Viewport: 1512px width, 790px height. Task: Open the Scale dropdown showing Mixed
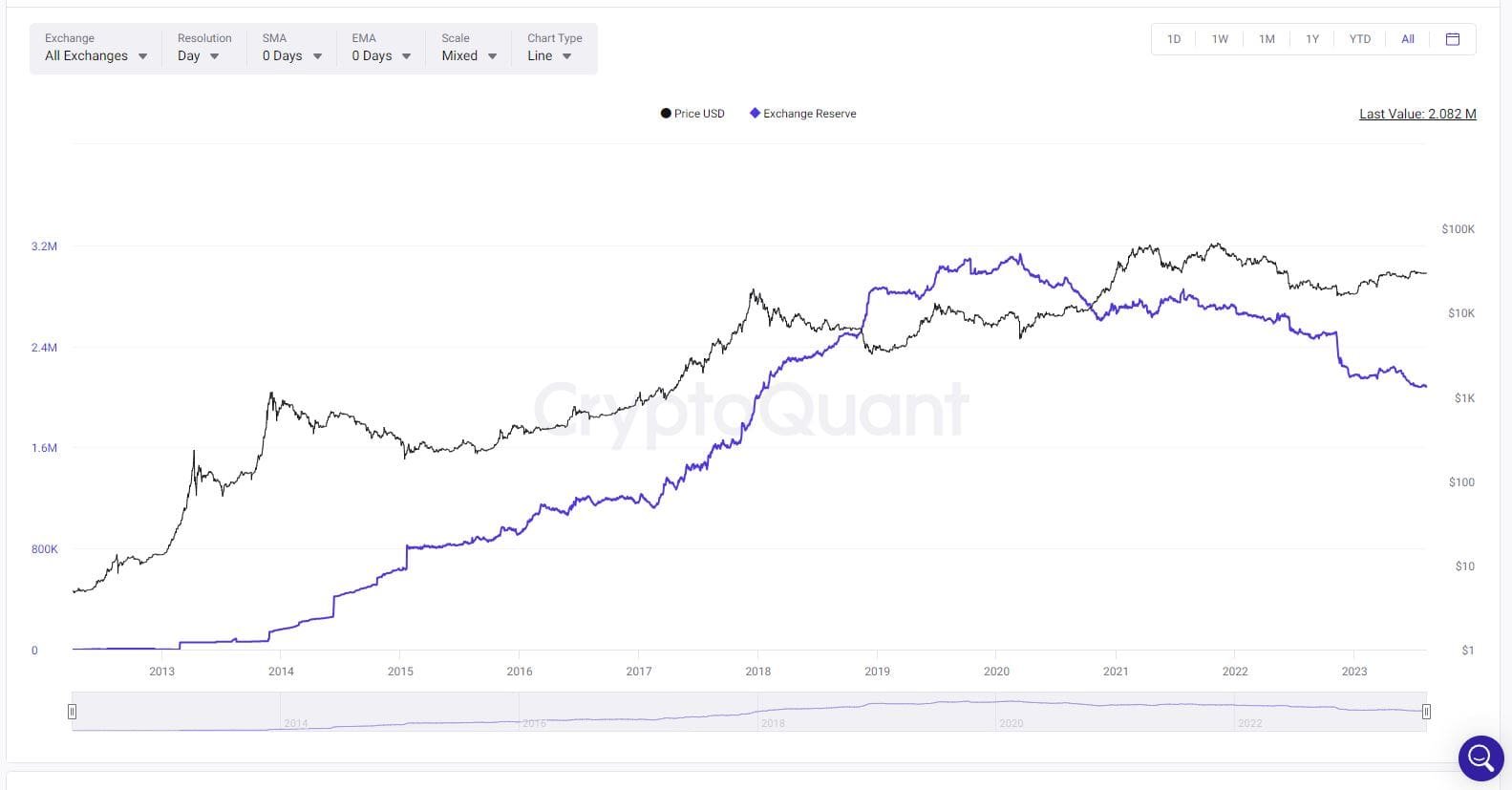point(467,56)
